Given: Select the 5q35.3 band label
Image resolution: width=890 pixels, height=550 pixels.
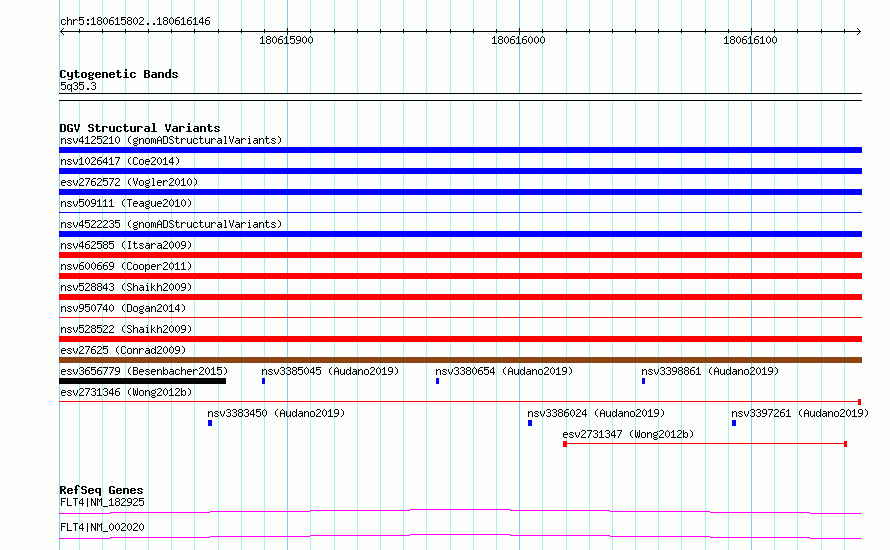Looking at the screenshot, I should coord(78,86).
